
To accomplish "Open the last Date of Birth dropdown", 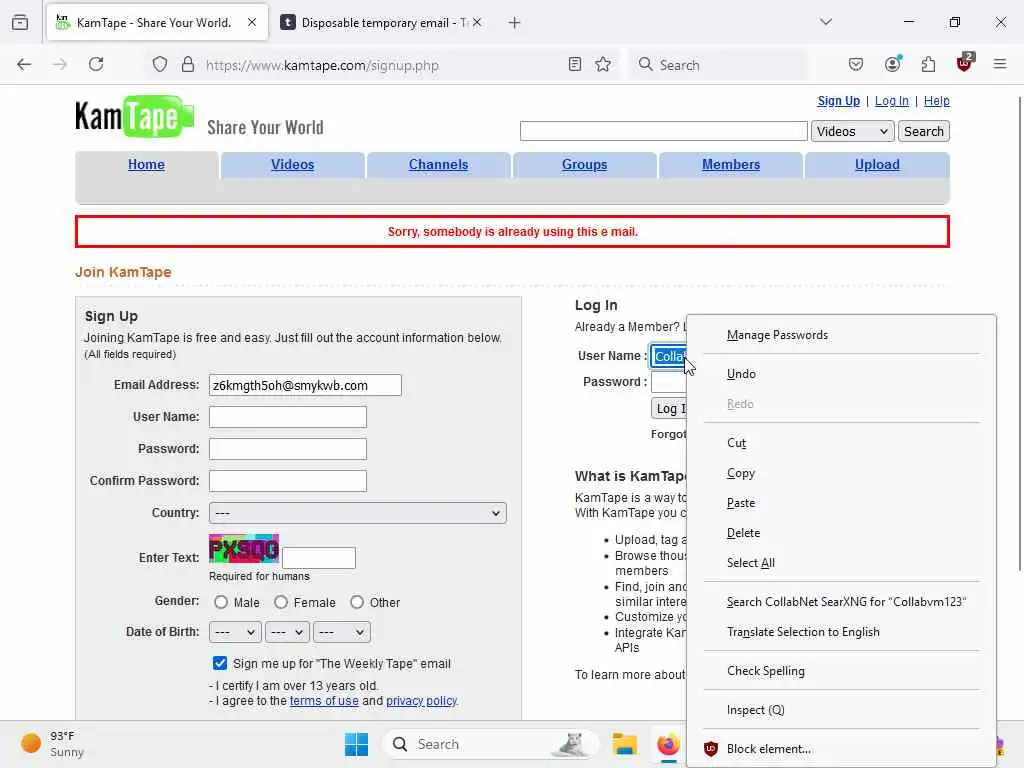I will 342,632.
